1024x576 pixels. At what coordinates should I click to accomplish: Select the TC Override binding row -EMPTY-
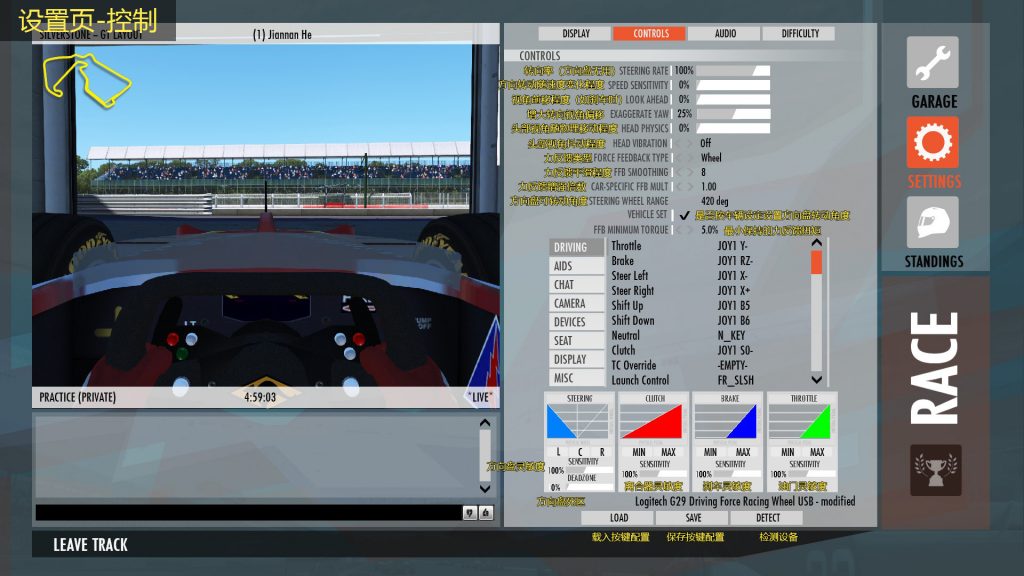click(709, 365)
